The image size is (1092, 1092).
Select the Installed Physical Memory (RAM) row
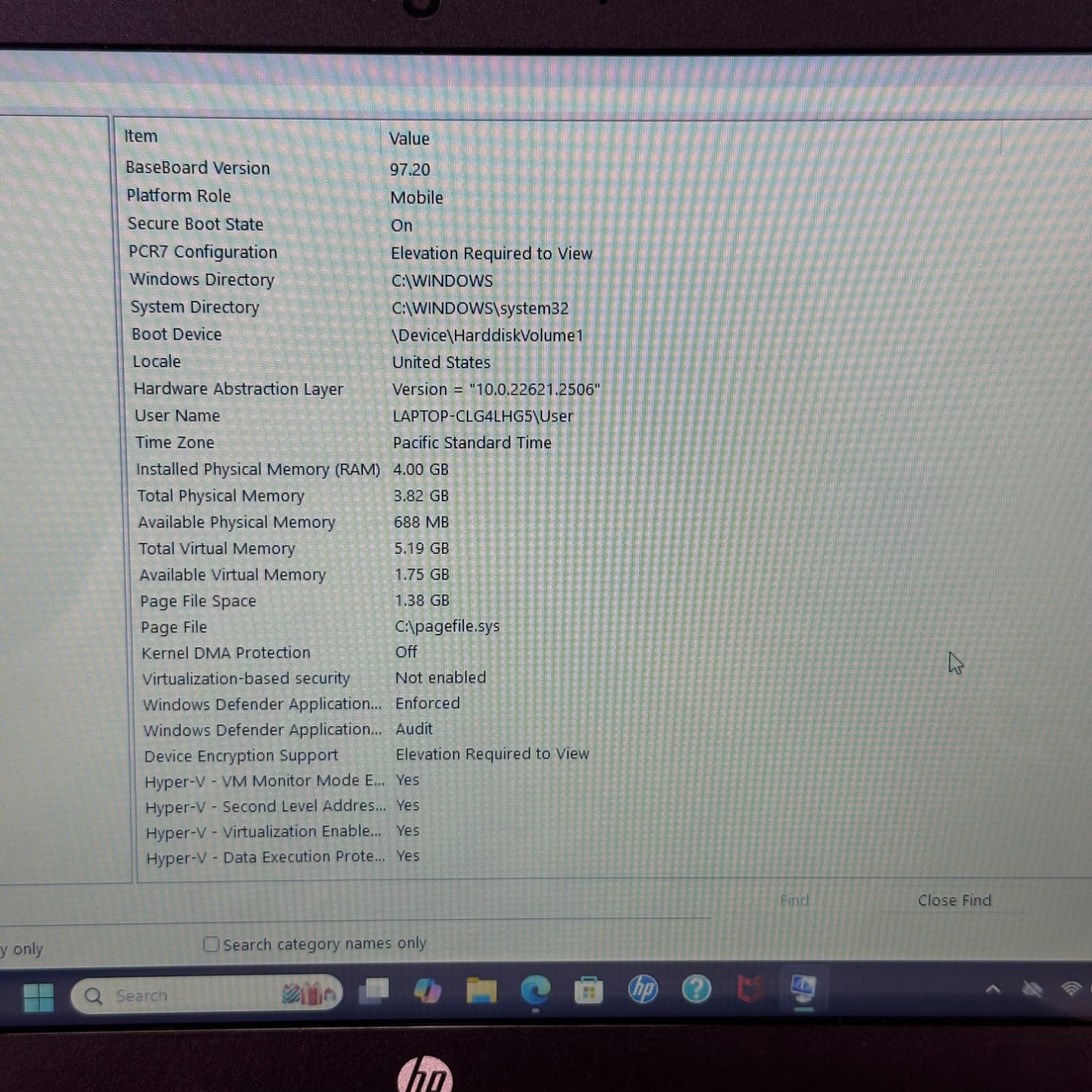[x=258, y=470]
